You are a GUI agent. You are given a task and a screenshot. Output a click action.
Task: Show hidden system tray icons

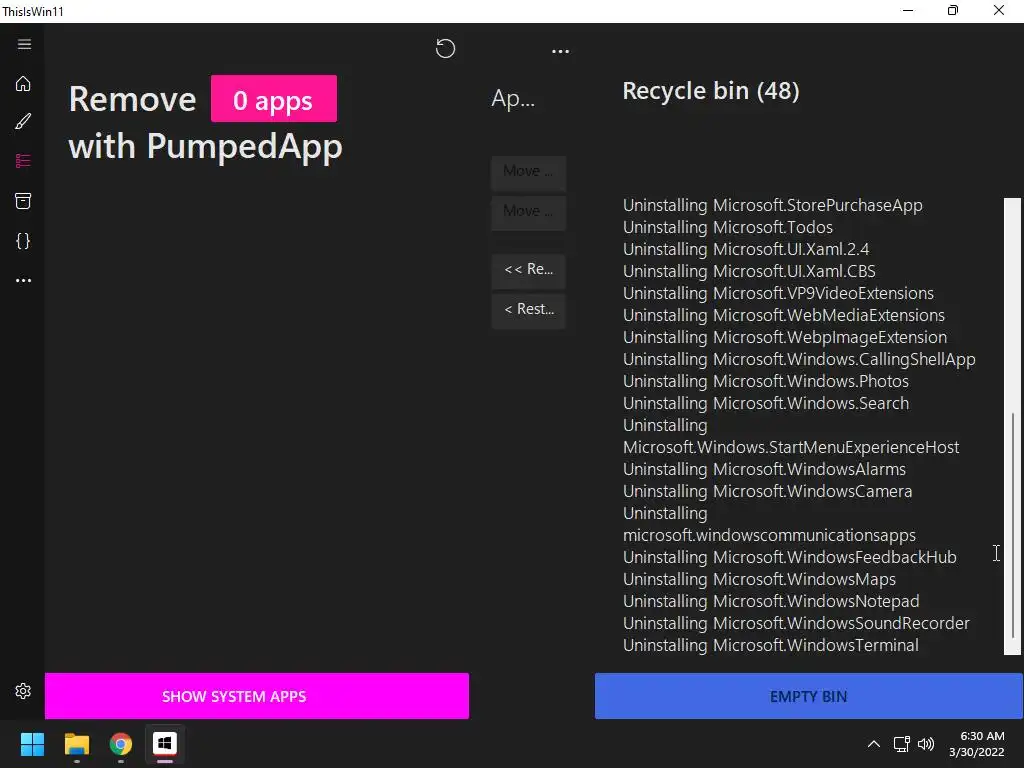click(874, 744)
